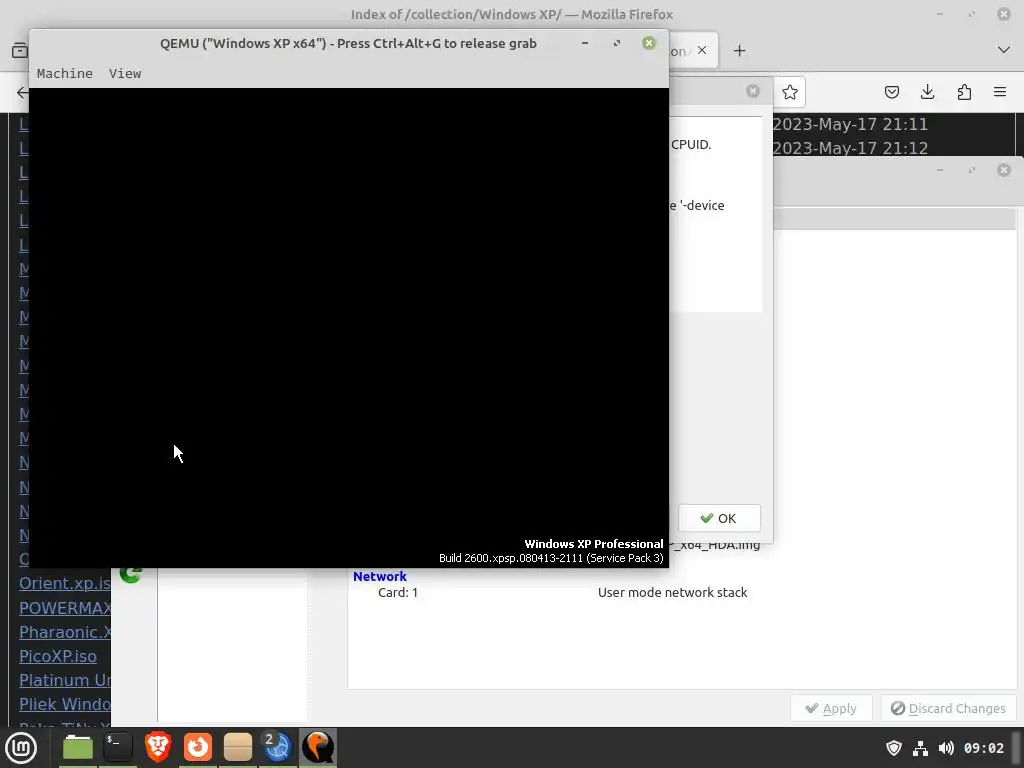Viewport: 1024px width, 768px height.
Task: Open the Firefox hamburger application menu
Action: pos(1000,92)
